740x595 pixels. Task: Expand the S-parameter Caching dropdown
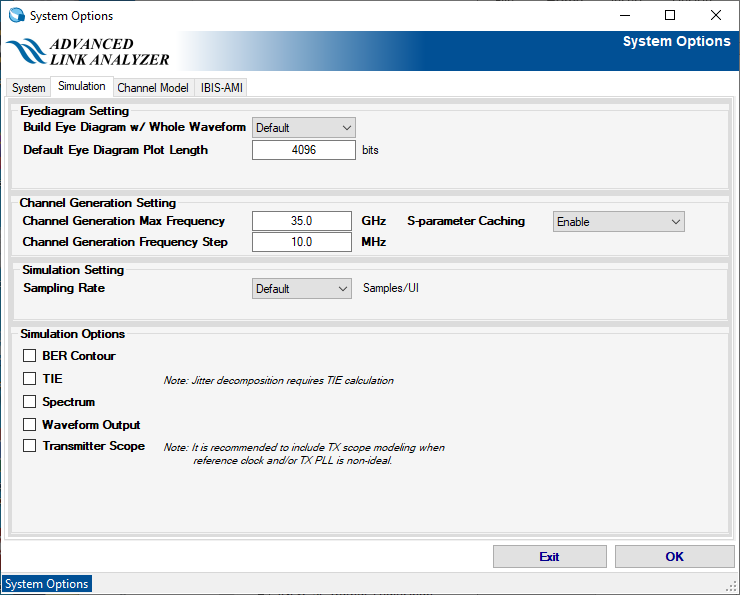click(x=618, y=222)
